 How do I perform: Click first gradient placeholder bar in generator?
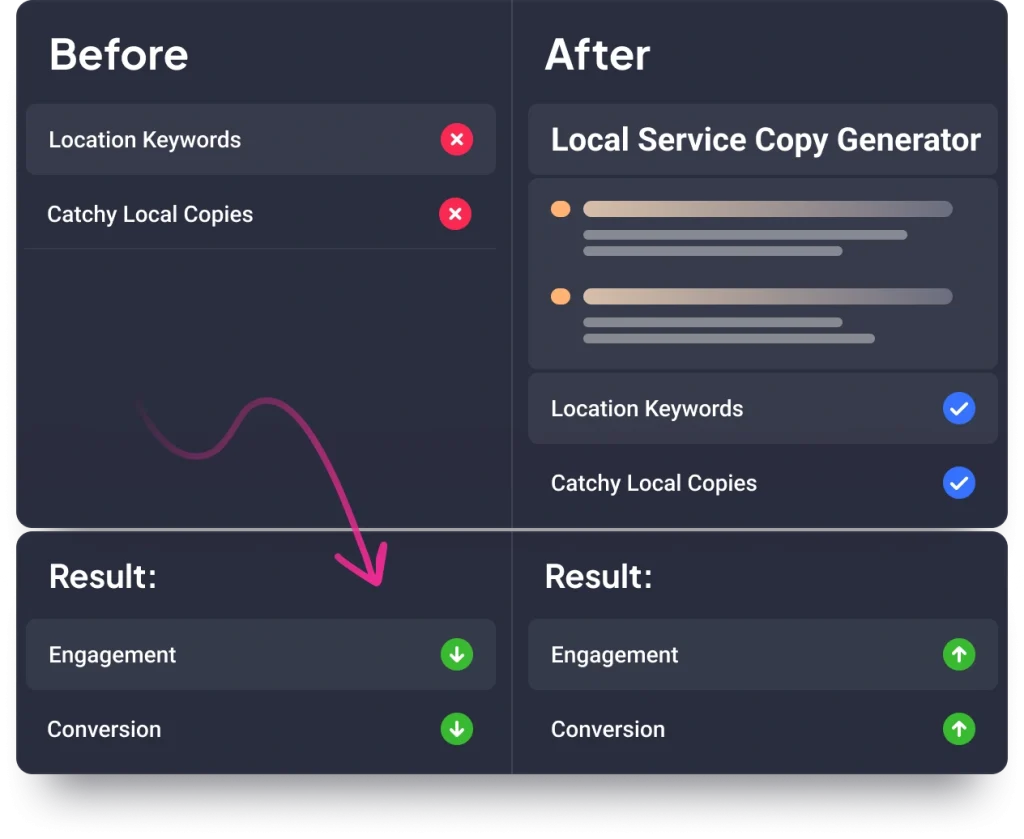click(767, 209)
